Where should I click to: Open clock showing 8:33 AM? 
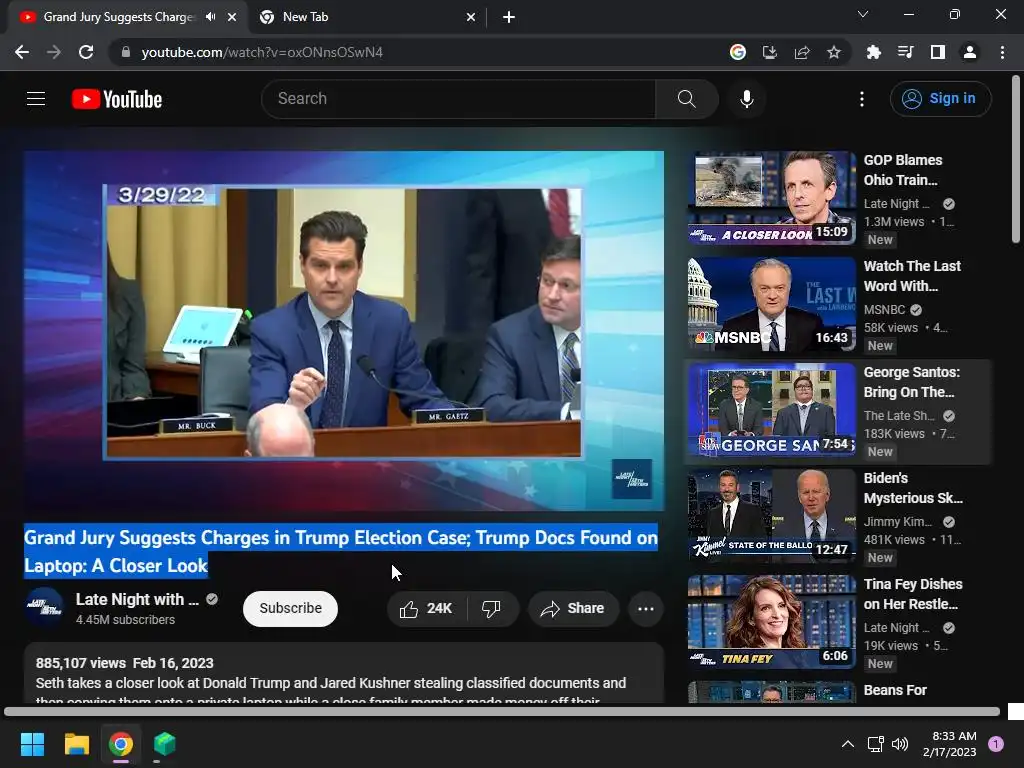tap(950, 744)
